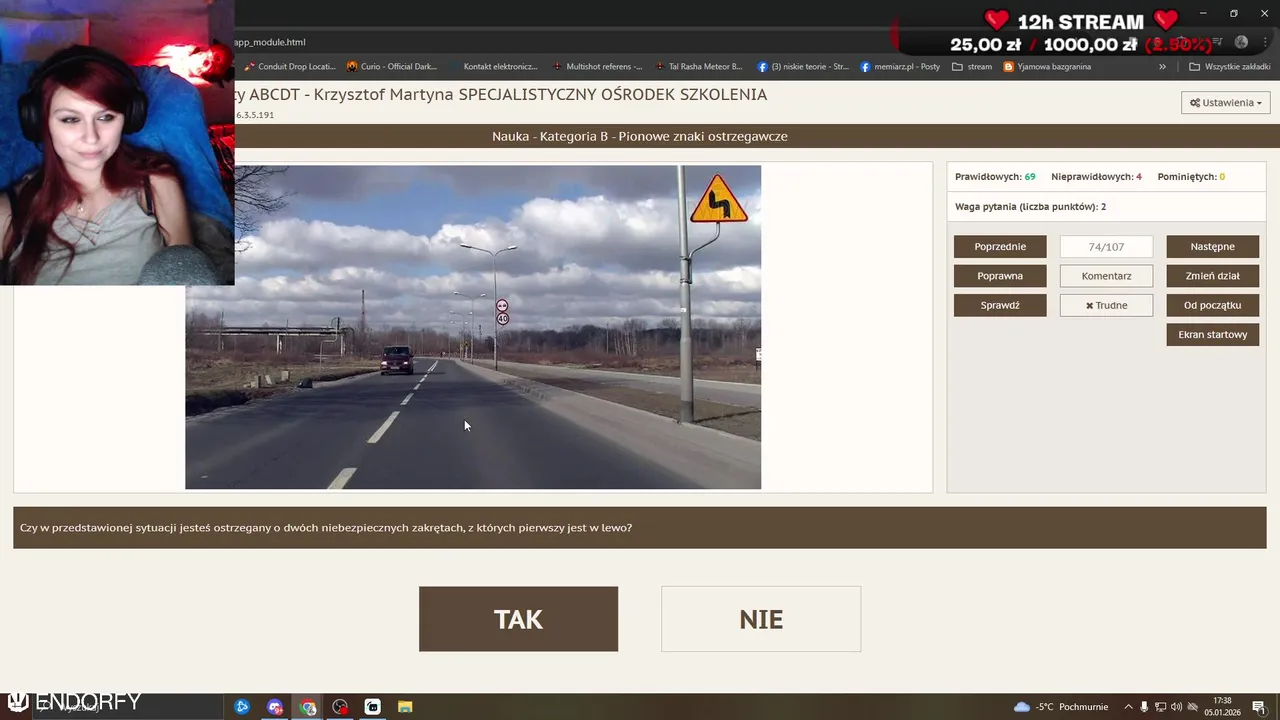Expand hidden bookmarks chevron

tap(1162, 67)
